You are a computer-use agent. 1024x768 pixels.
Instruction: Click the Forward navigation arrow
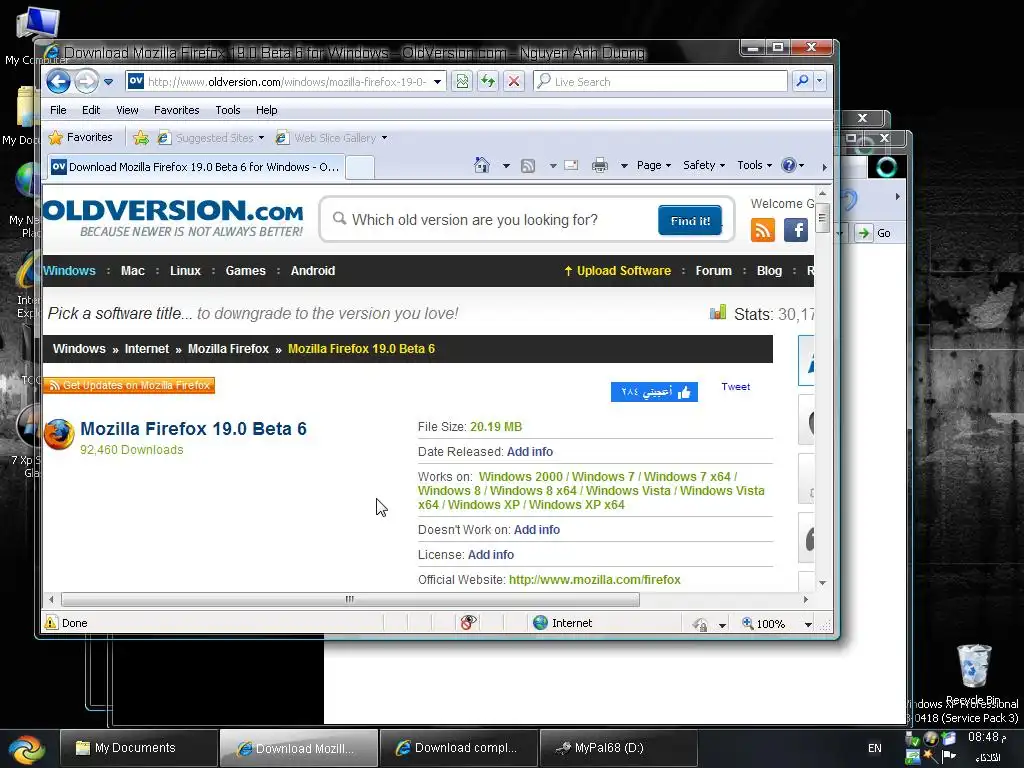[x=86, y=82]
